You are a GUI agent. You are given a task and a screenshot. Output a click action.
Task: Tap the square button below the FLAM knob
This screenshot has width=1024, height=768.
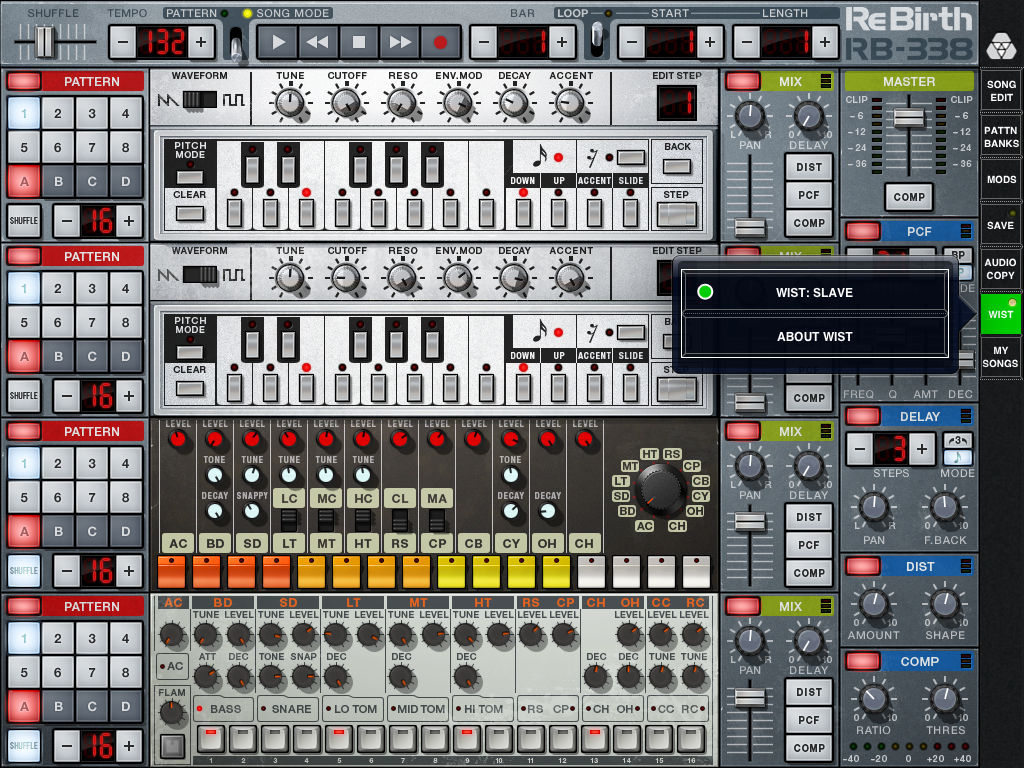[172, 745]
